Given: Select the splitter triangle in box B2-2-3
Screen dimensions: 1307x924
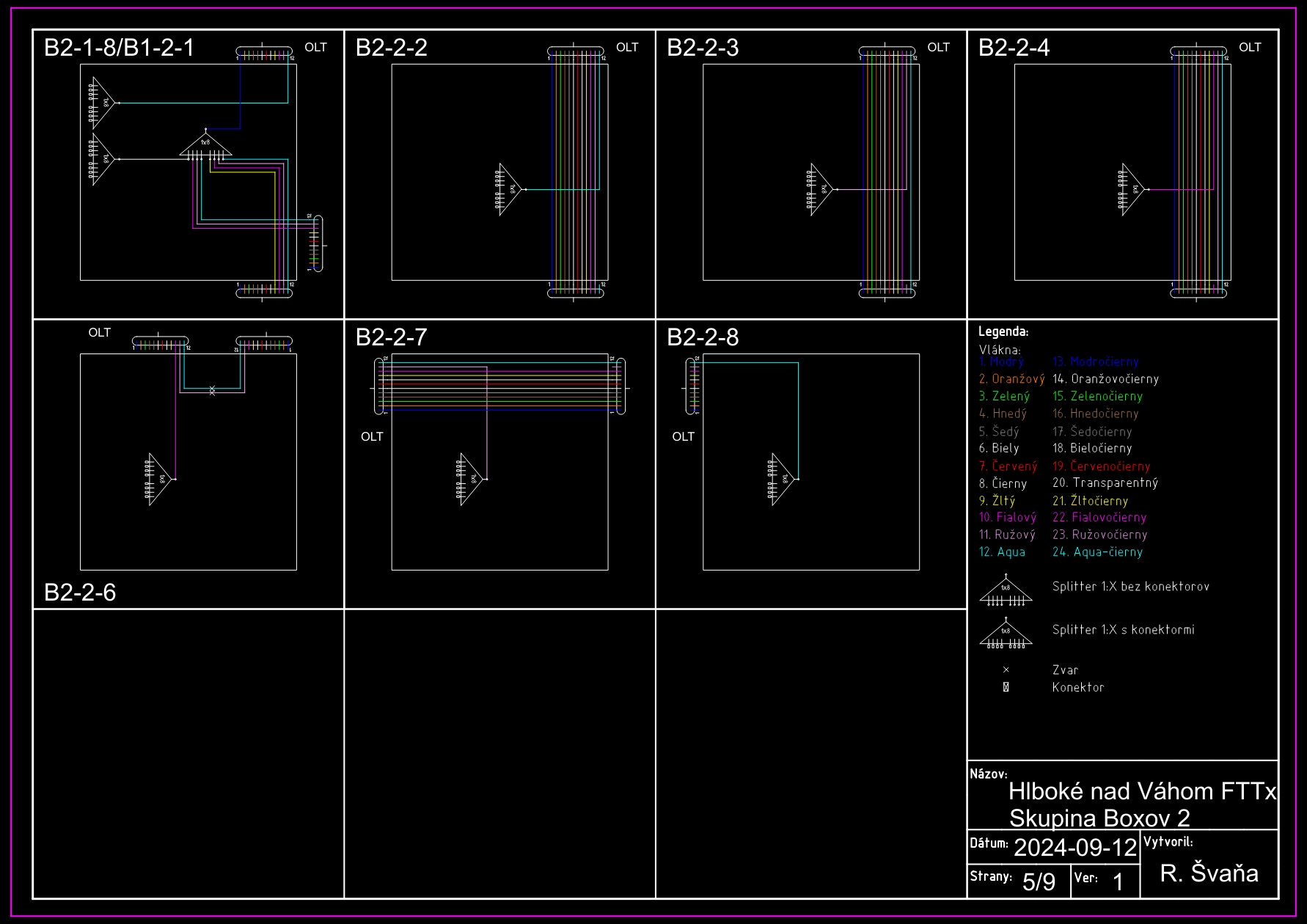Looking at the screenshot, I should [x=821, y=189].
